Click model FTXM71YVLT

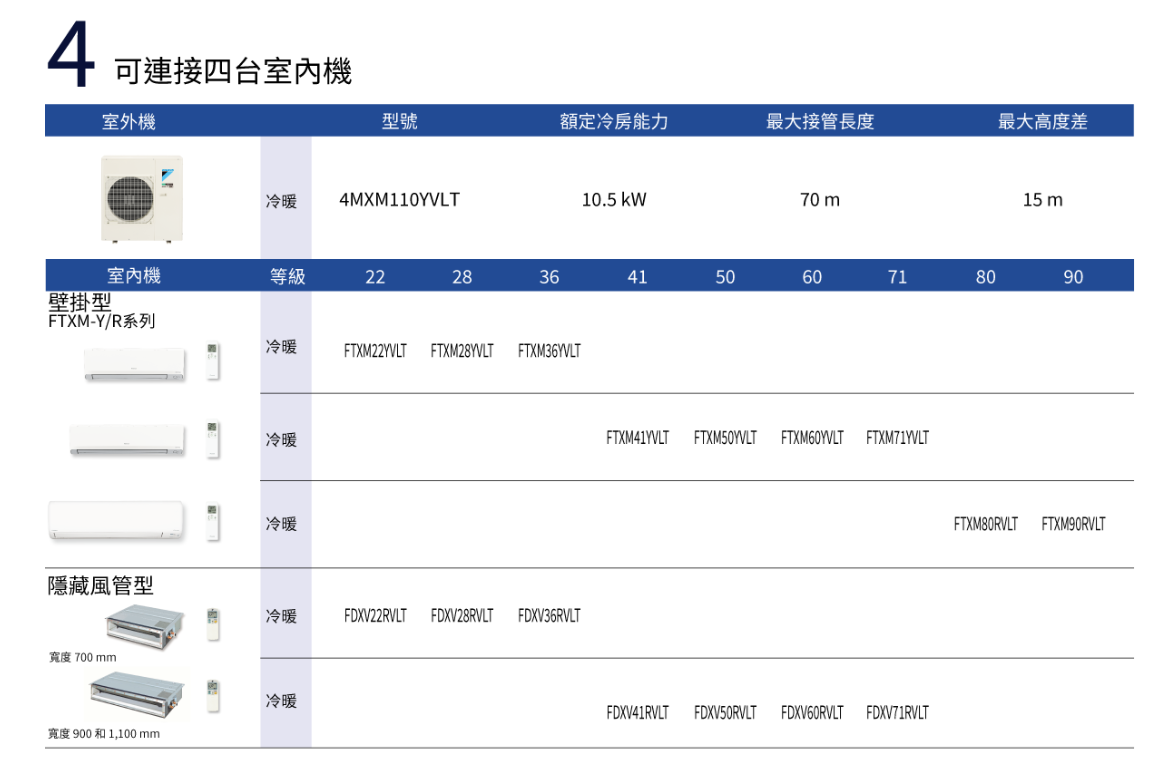tap(897, 438)
